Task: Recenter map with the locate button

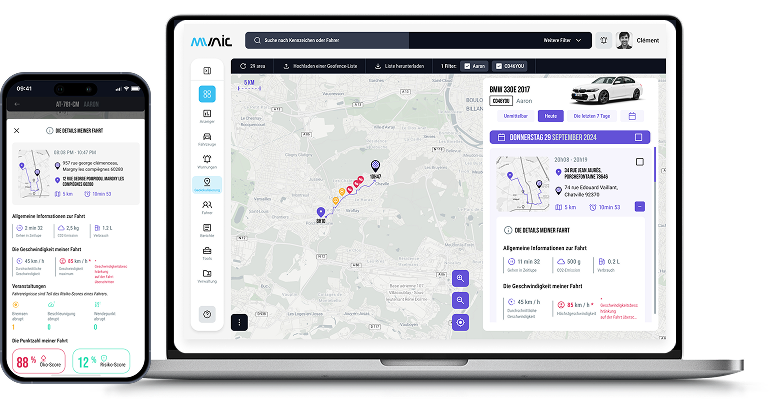Action: 460,322
